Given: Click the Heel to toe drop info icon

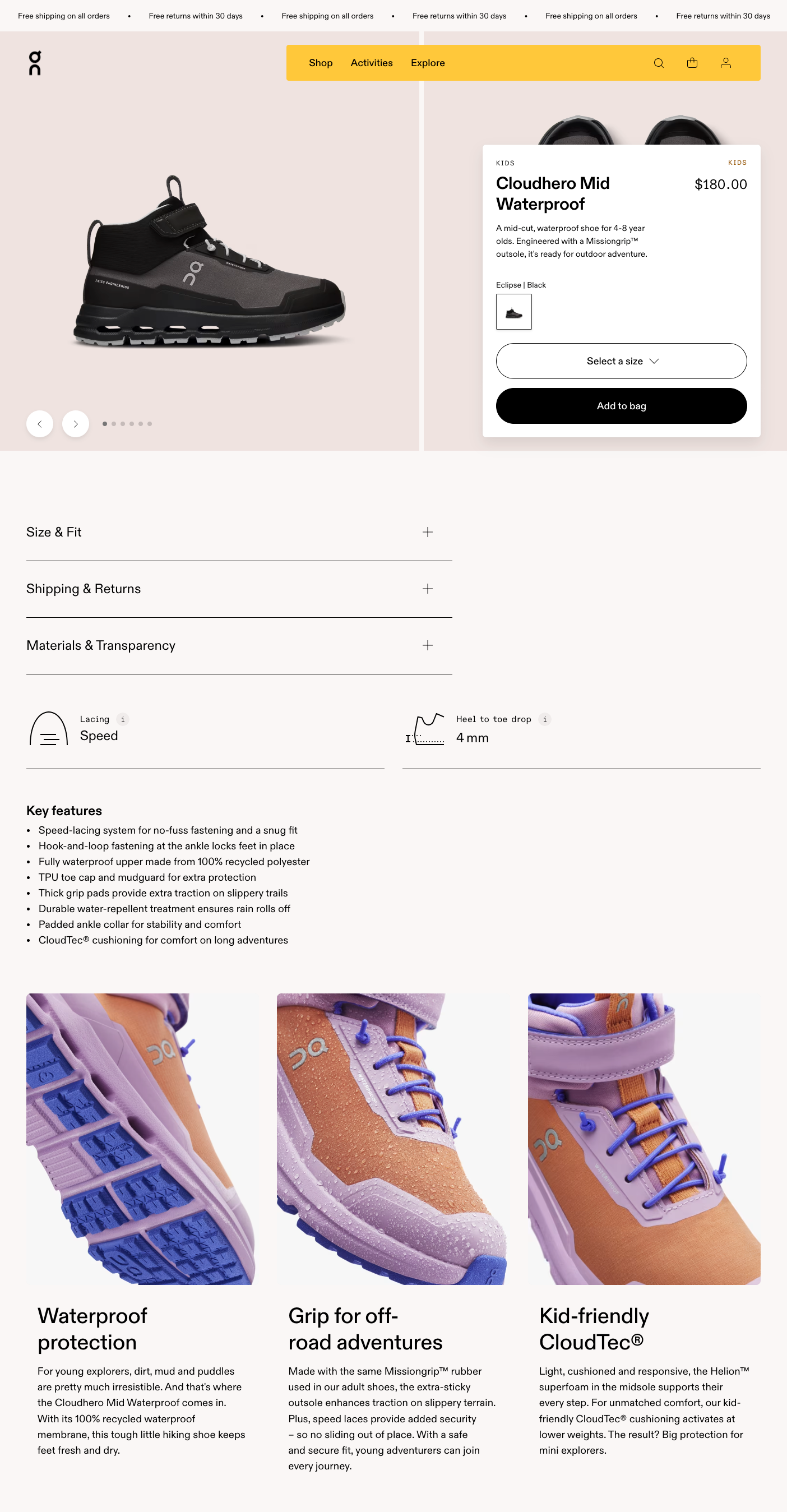Looking at the screenshot, I should coord(545,719).
